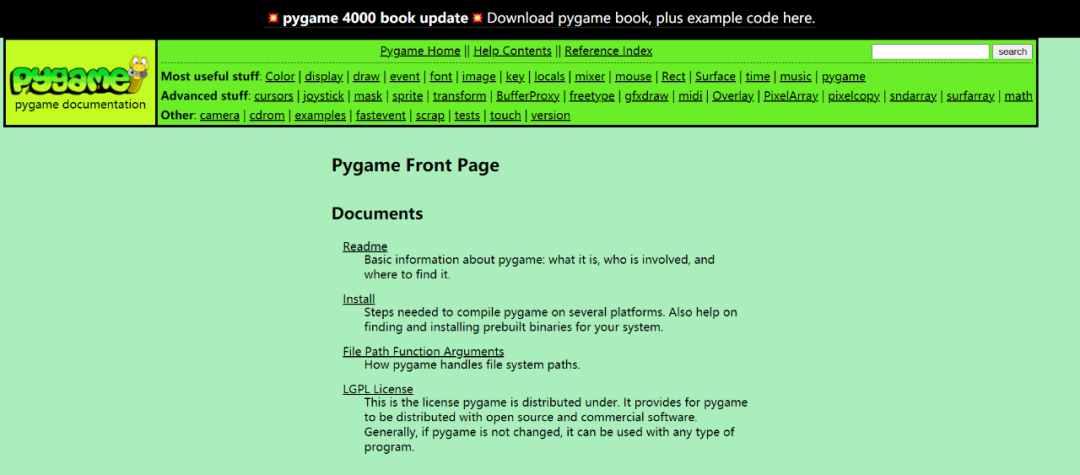
Task: Open the surfarray module link
Action: click(970, 96)
